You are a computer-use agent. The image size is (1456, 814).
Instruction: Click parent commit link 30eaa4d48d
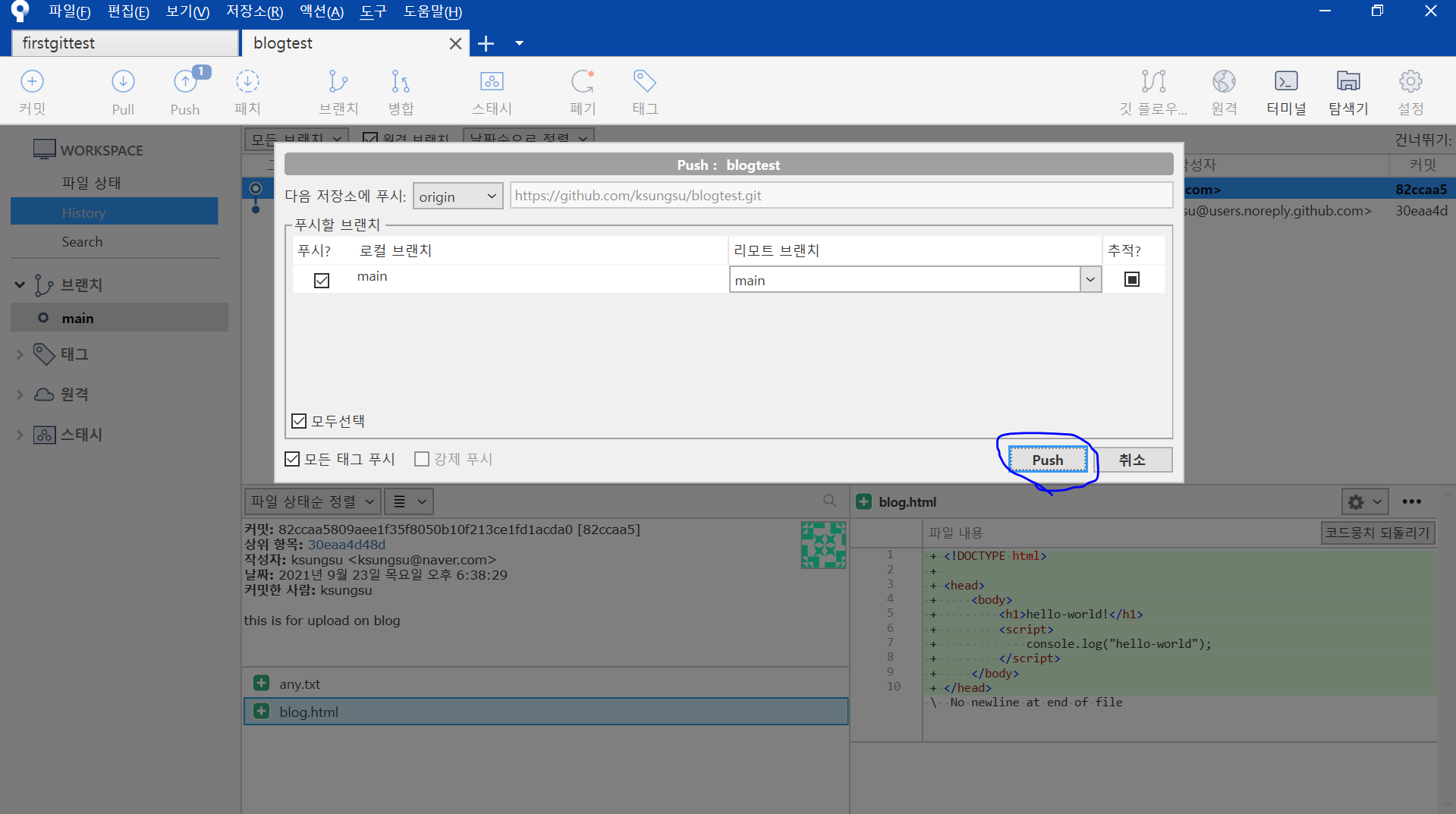tap(346, 545)
